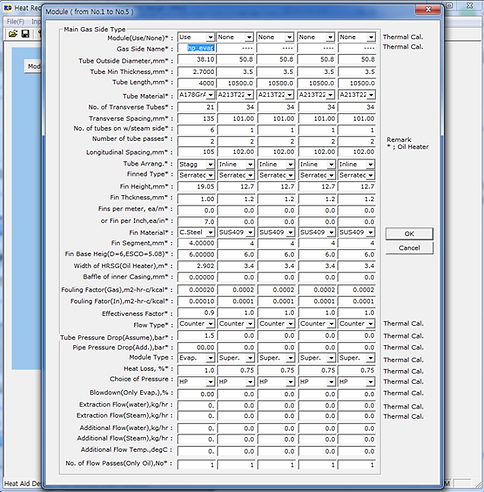Click Number of tube passes field for module 1
The height and width of the screenshot is (492, 484).
tap(196, 141)
